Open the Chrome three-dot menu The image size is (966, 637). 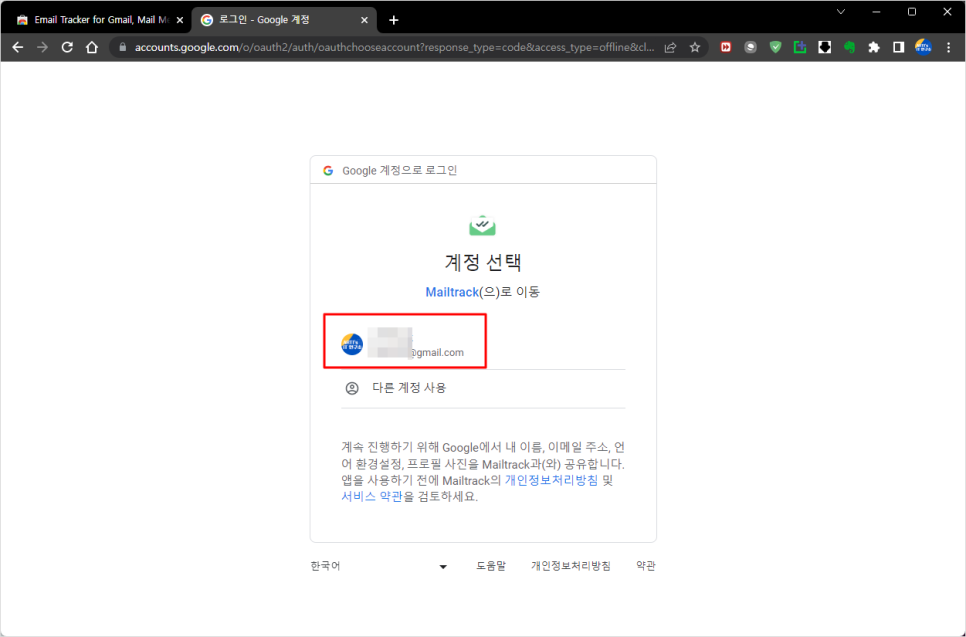click(x=948, y=47)
